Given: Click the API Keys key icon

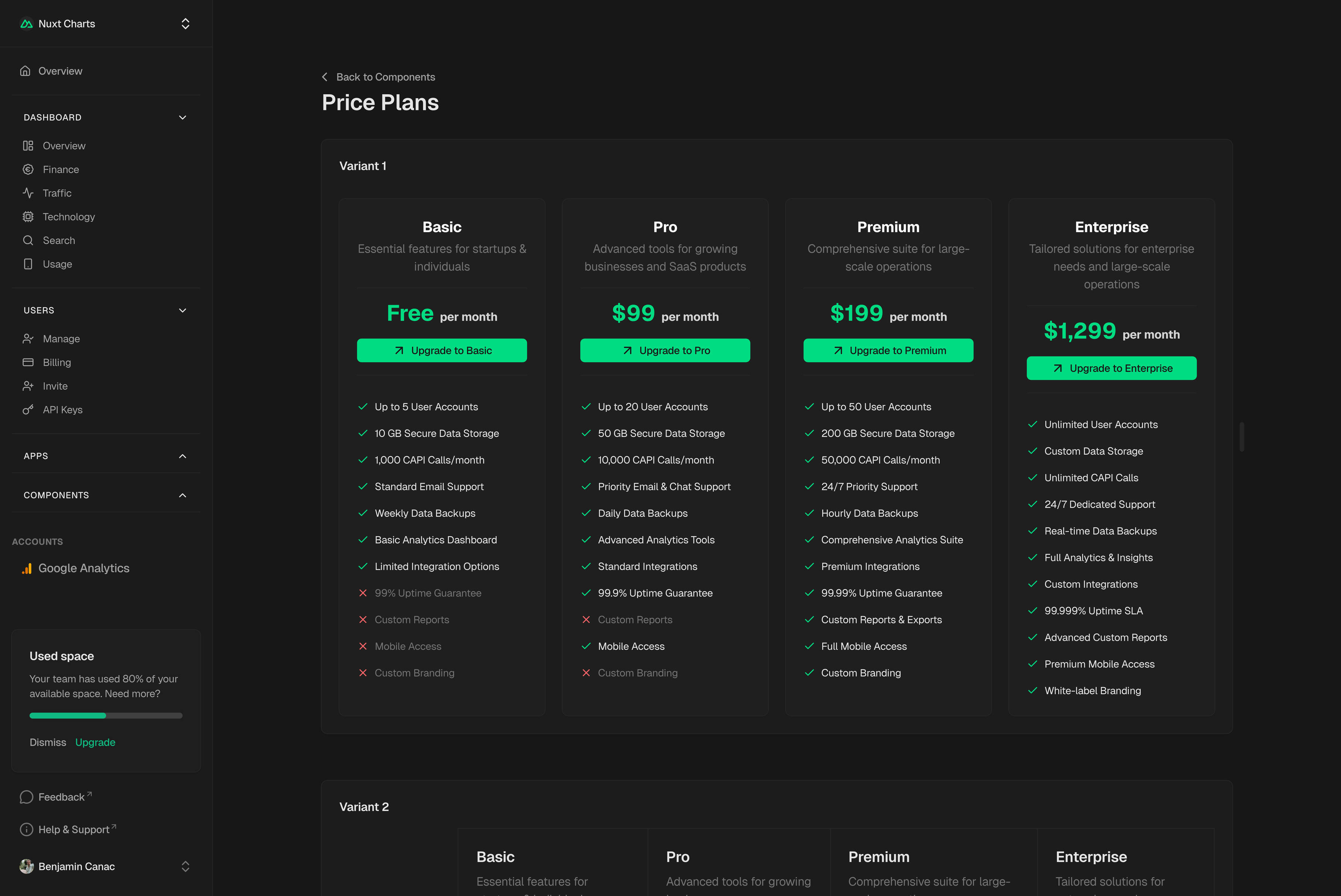Looking at the screenshot, I should (x=27, y=410).
